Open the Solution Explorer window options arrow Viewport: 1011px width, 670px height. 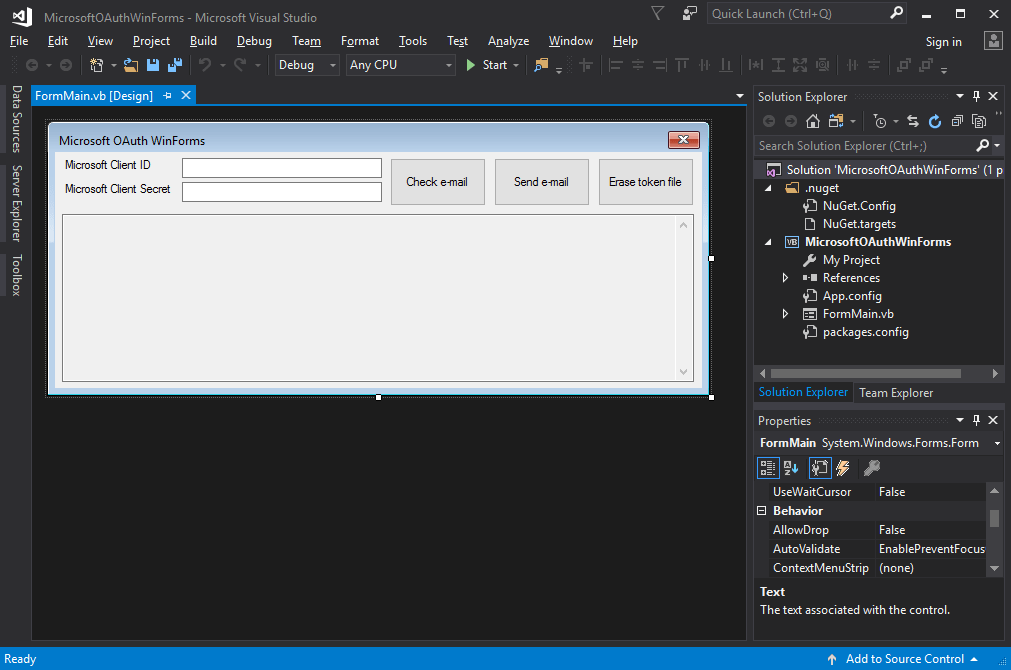[x=959, y=96]
